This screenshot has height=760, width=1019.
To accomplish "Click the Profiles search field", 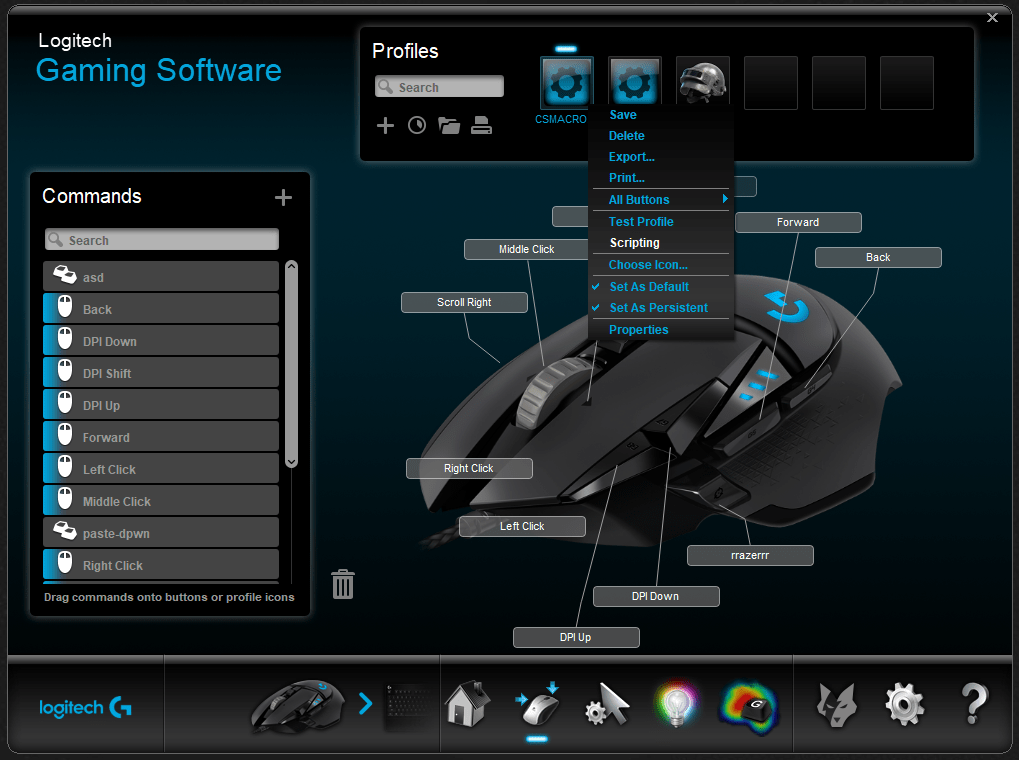I will [x=439, y=86].
